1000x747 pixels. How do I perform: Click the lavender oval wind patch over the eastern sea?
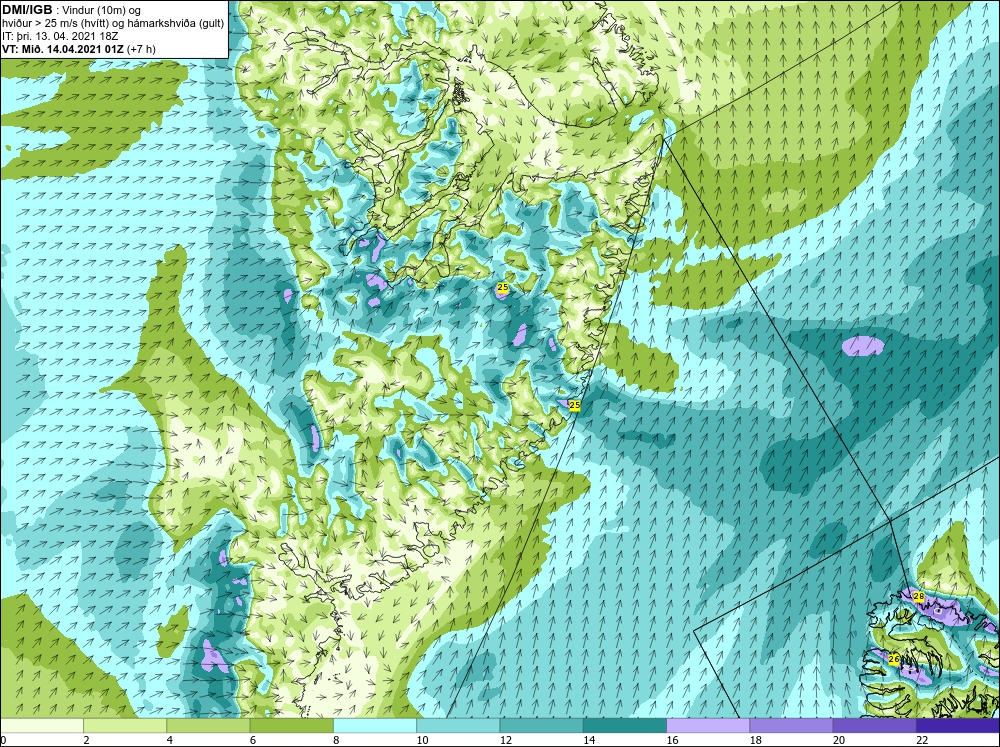[863, 346]
